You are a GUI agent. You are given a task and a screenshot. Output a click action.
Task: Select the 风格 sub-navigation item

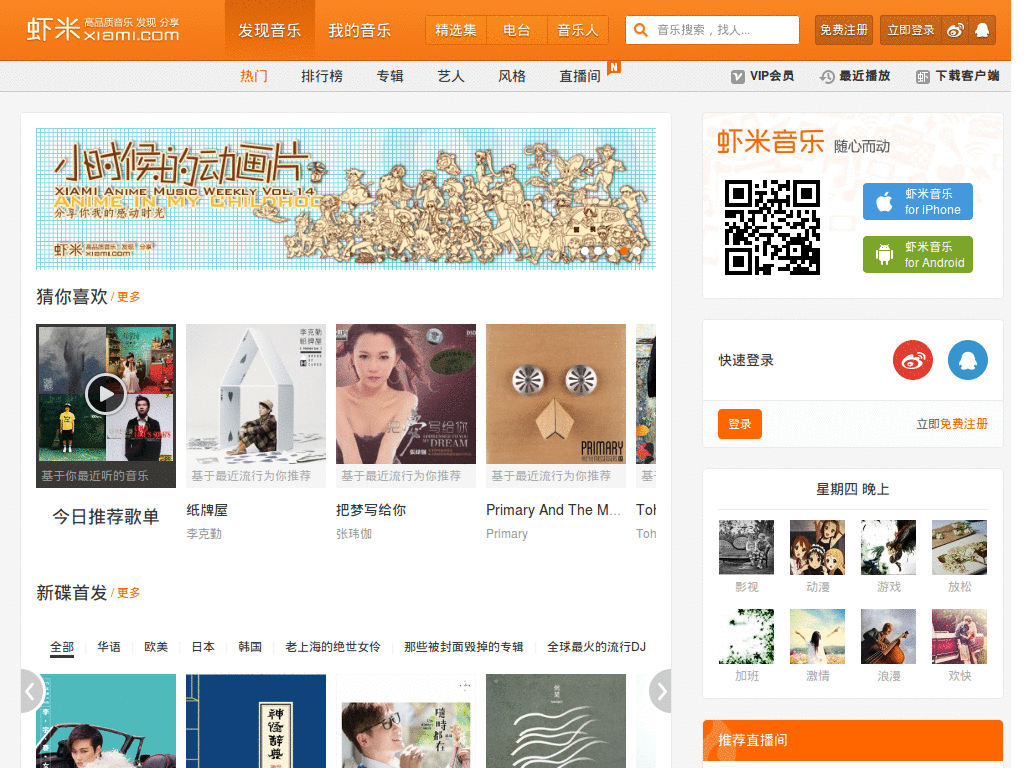(512, 76)
